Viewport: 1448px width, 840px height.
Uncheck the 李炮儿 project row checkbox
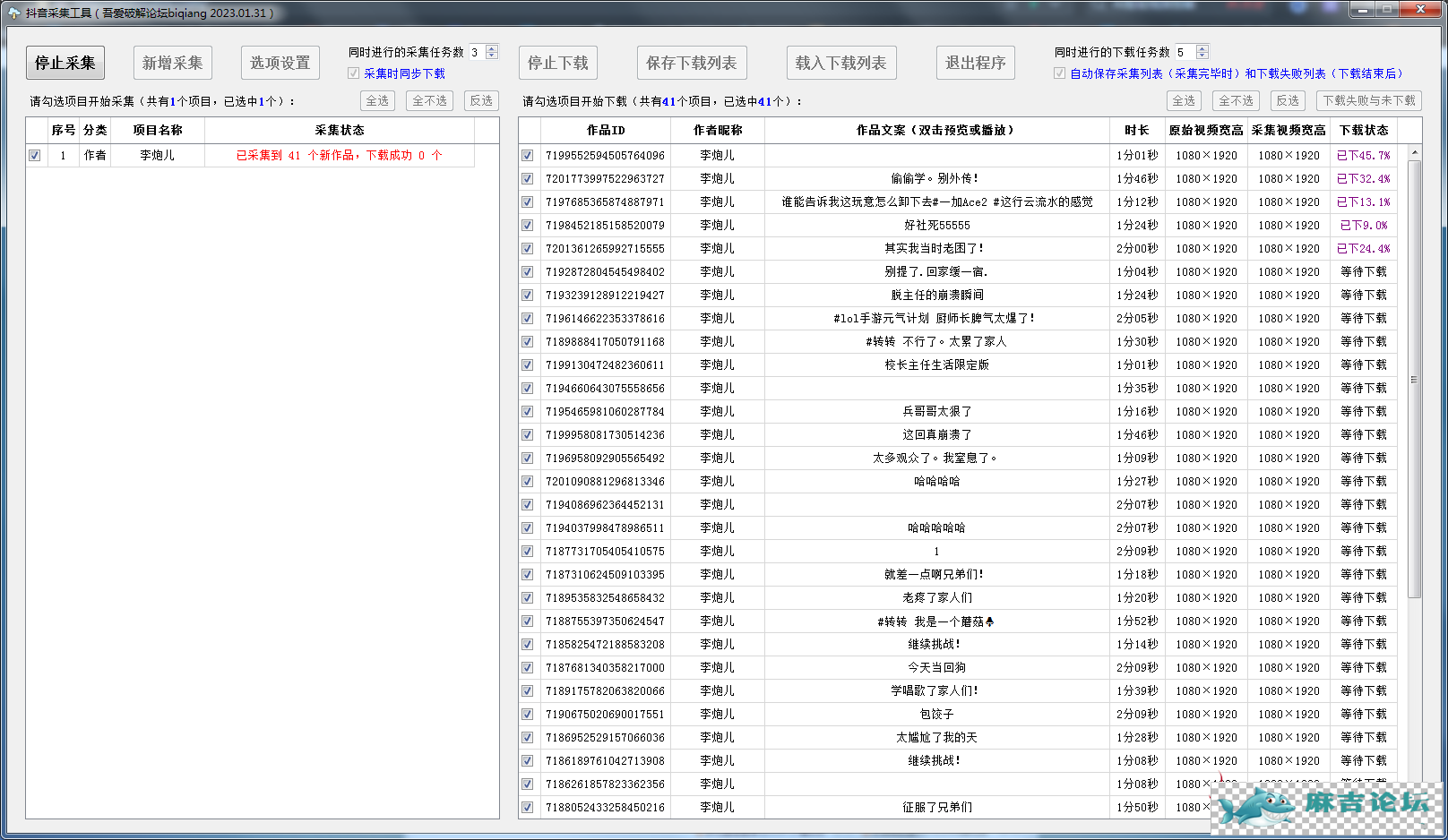pos(35,155)
